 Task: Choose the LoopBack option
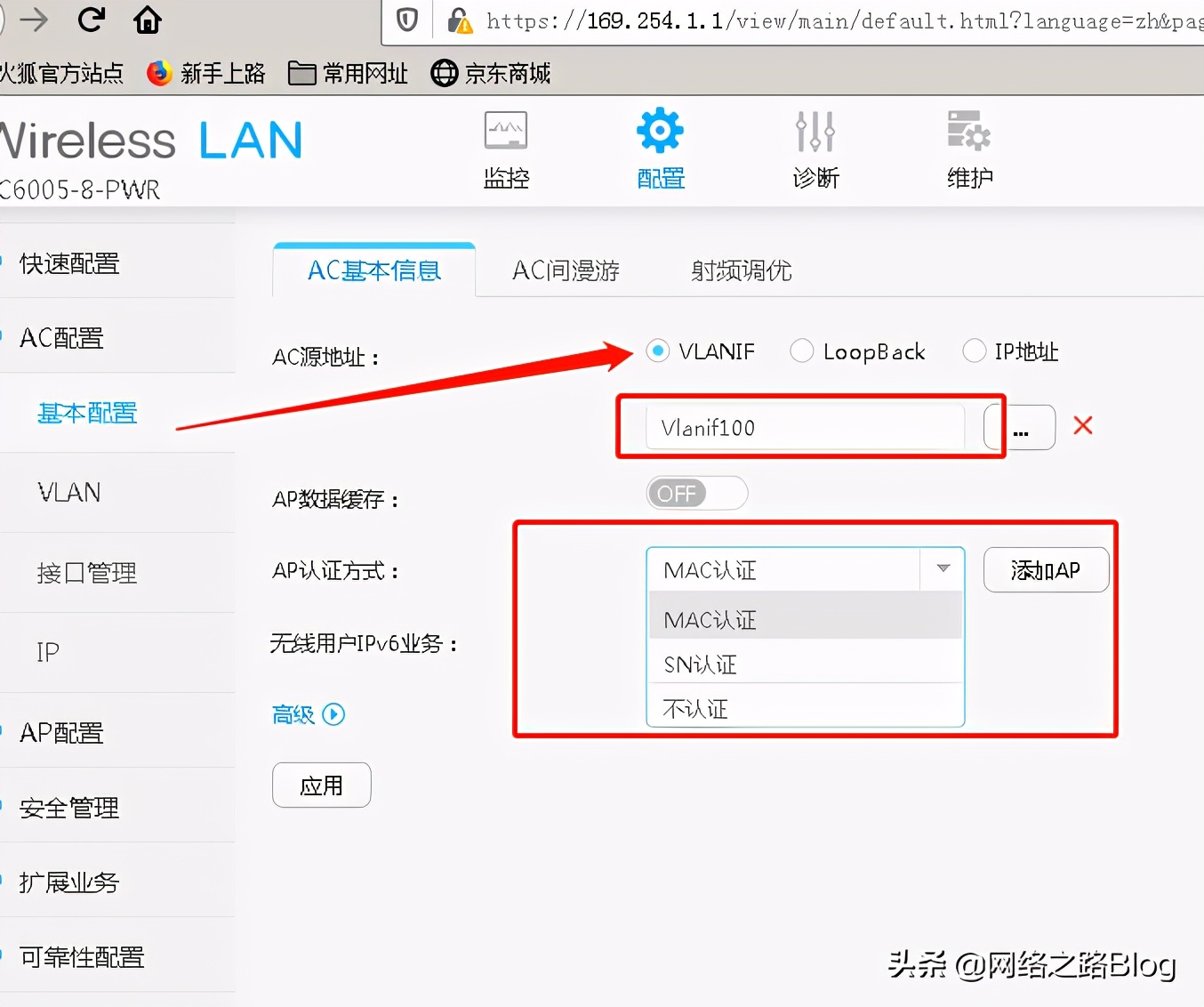coord(801,350)
